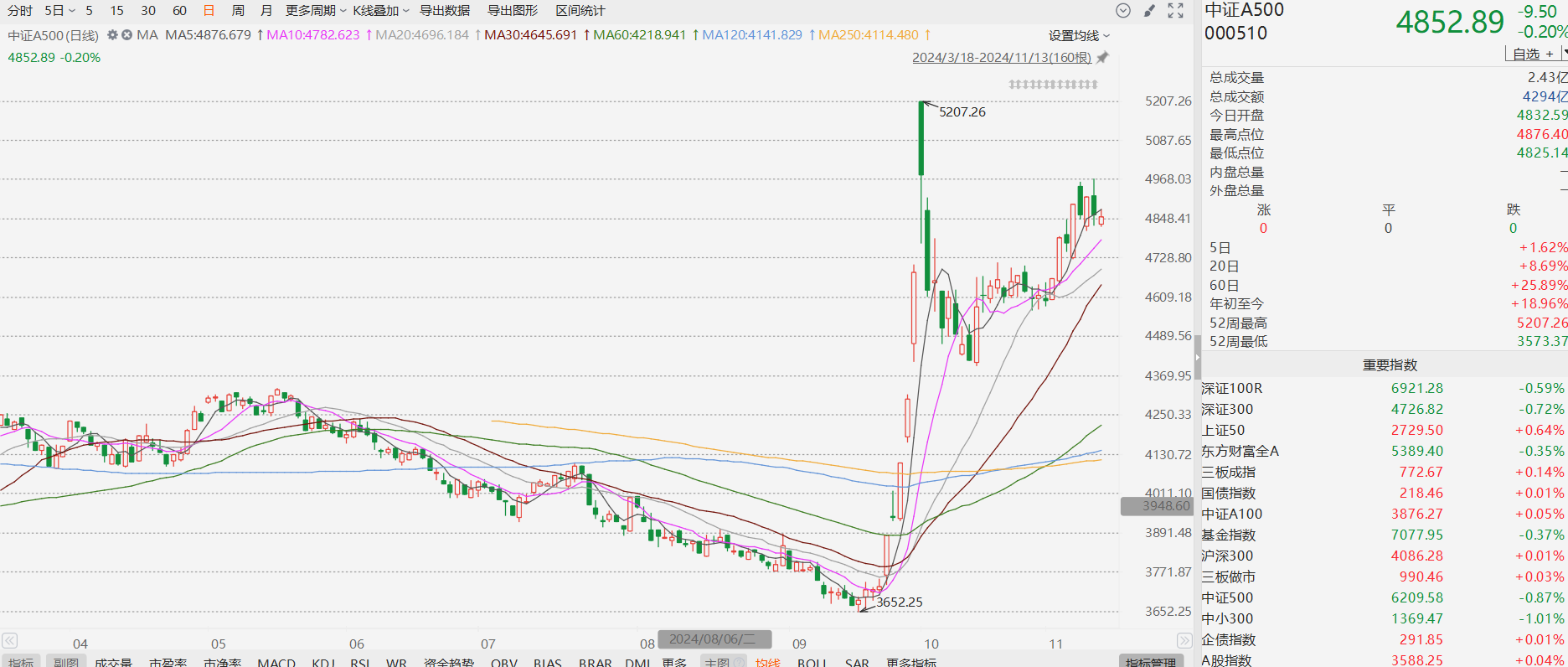This screenshot has width=1568, height=667.
Task: Click the gray MA20:4696.184 label
Action: tap(422, 35)
